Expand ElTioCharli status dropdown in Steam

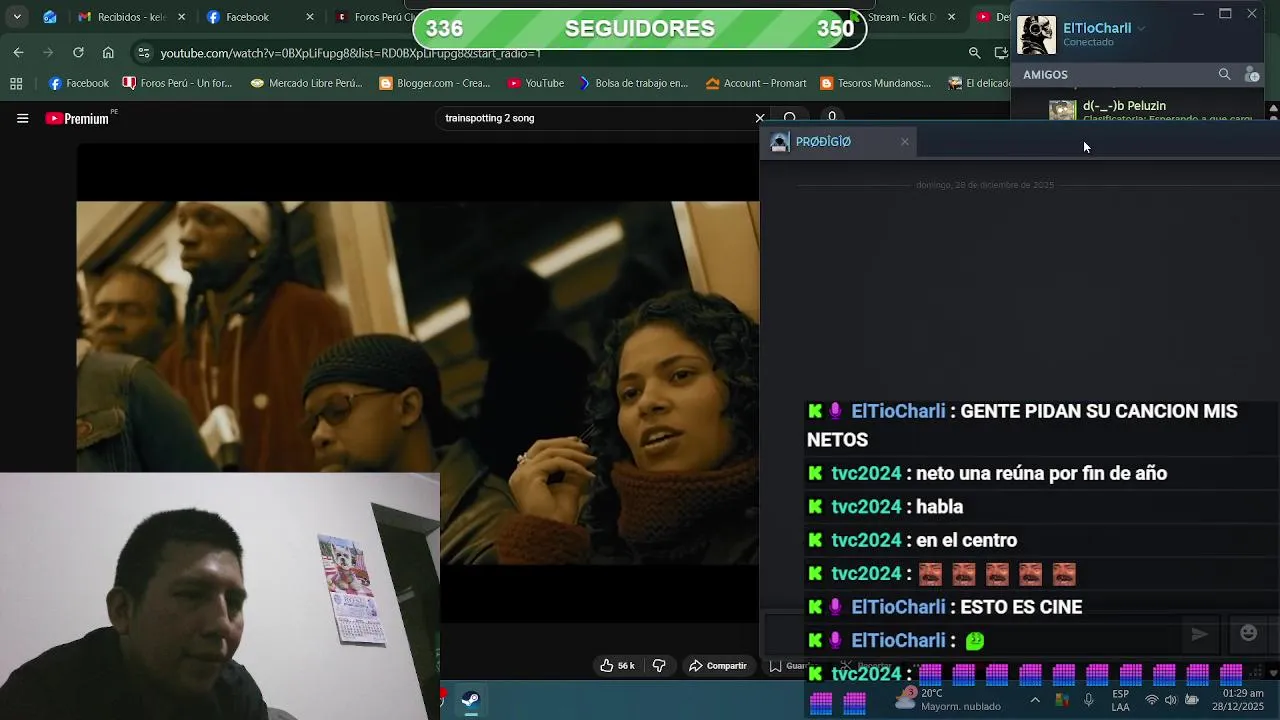click(1141, 28)
